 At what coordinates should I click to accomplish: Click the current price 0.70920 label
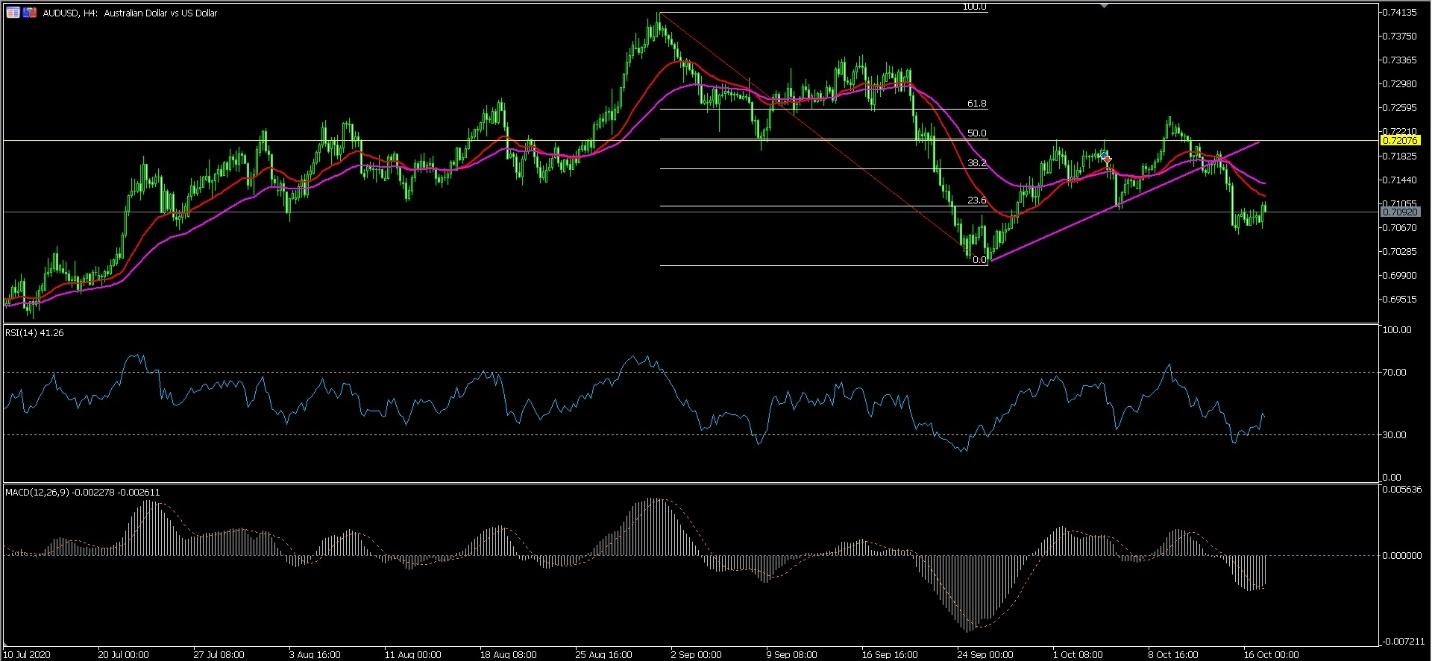pyautogui.click(x=1398, y=212)
